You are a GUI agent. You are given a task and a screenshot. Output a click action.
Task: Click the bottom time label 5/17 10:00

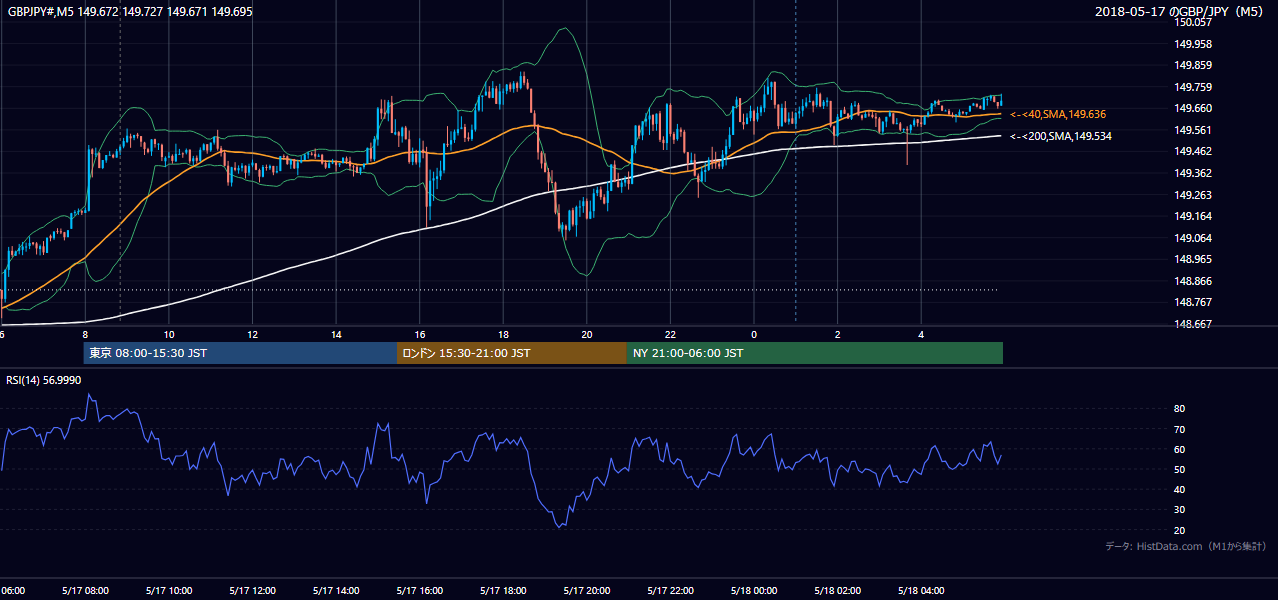click(169, 591)
